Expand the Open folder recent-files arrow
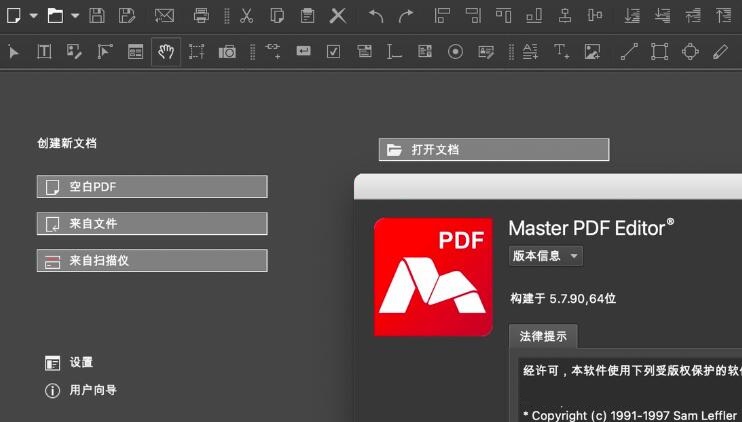Viewport: 742px width, 422px height. [x=75, y=16]
